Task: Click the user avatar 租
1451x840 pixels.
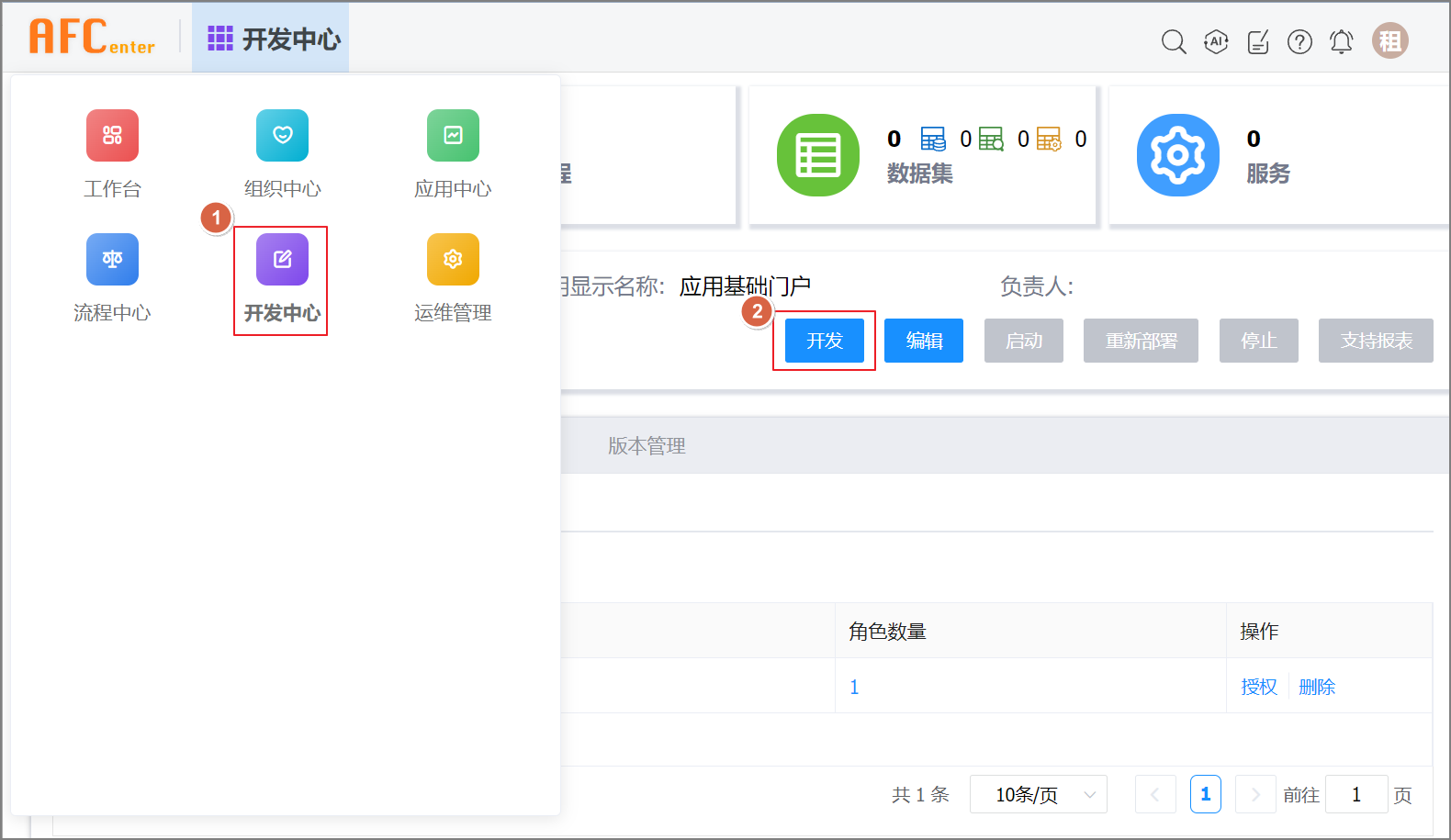Action: [1389, 41]
